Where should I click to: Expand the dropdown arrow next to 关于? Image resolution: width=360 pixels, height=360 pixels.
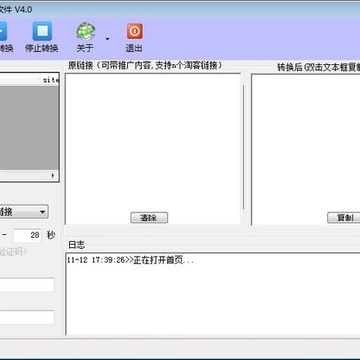point(107,39)
